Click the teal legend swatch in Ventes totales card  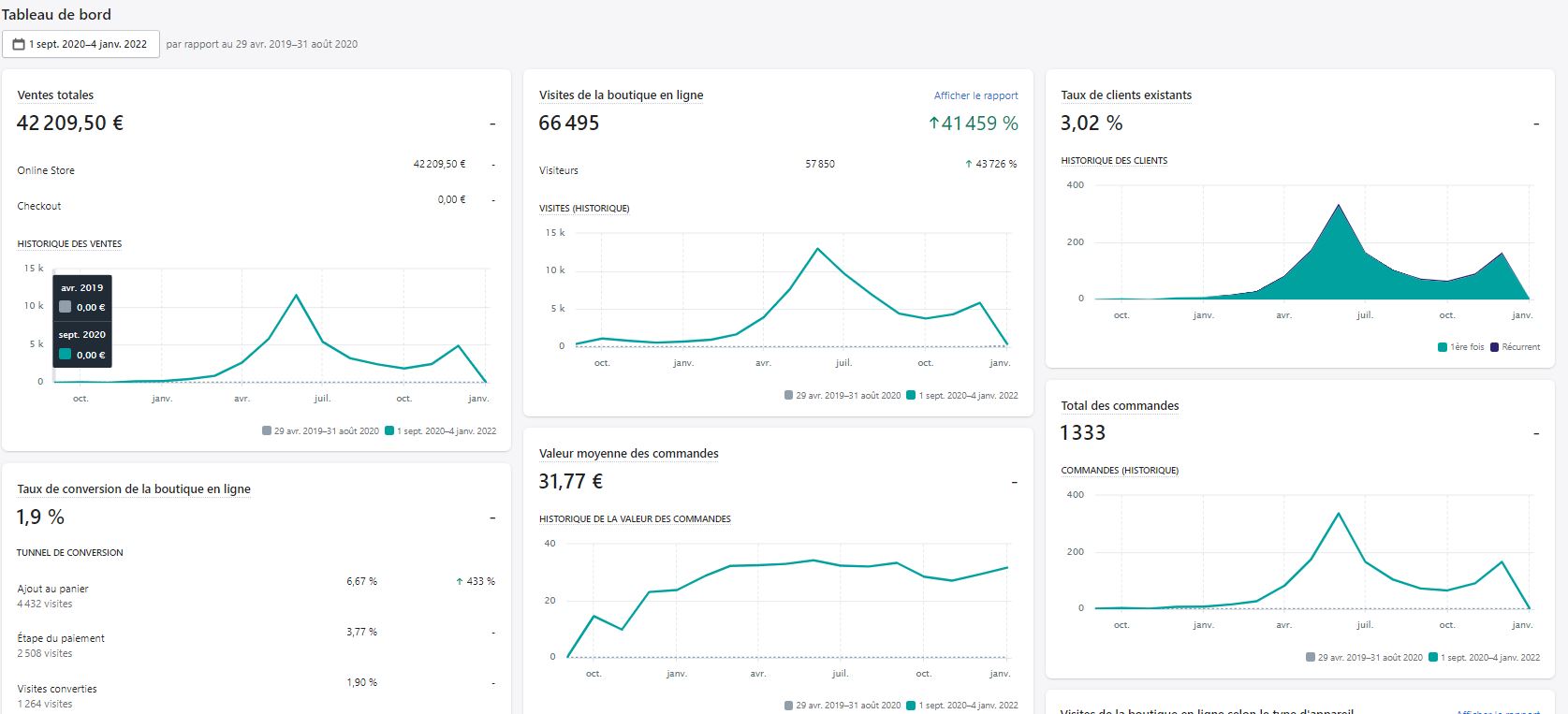[x=389, y=431]
